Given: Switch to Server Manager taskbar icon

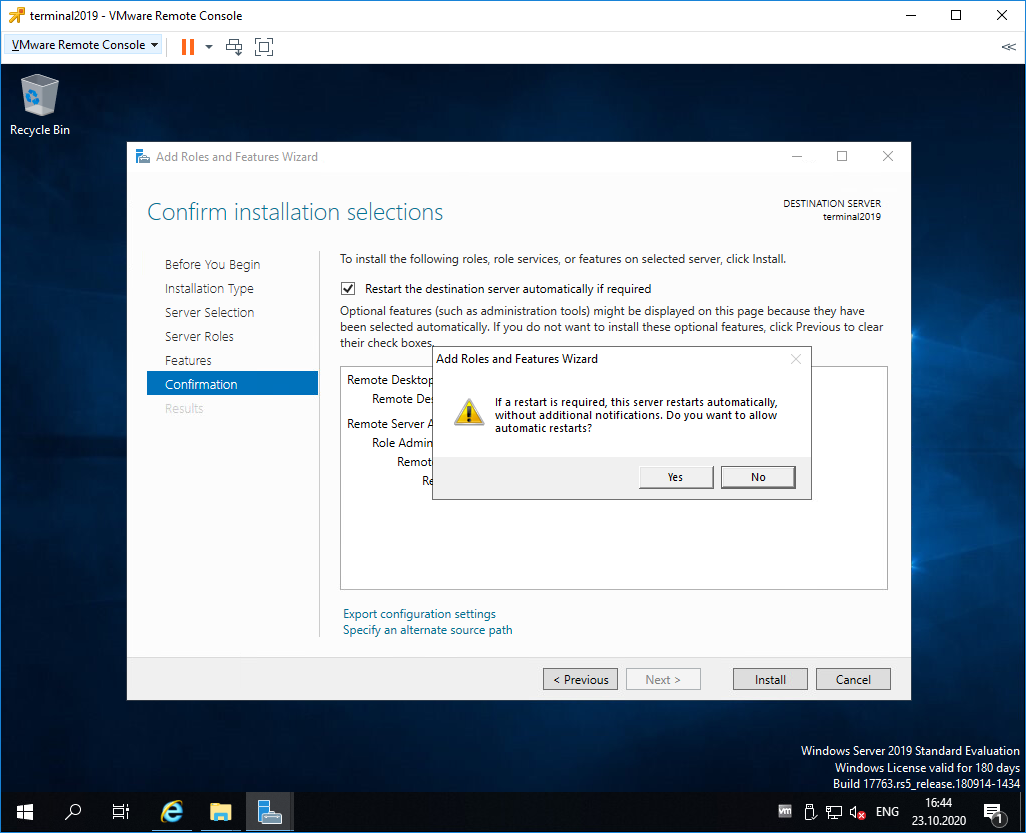Looking at the screenshot, I should (270, 812).
